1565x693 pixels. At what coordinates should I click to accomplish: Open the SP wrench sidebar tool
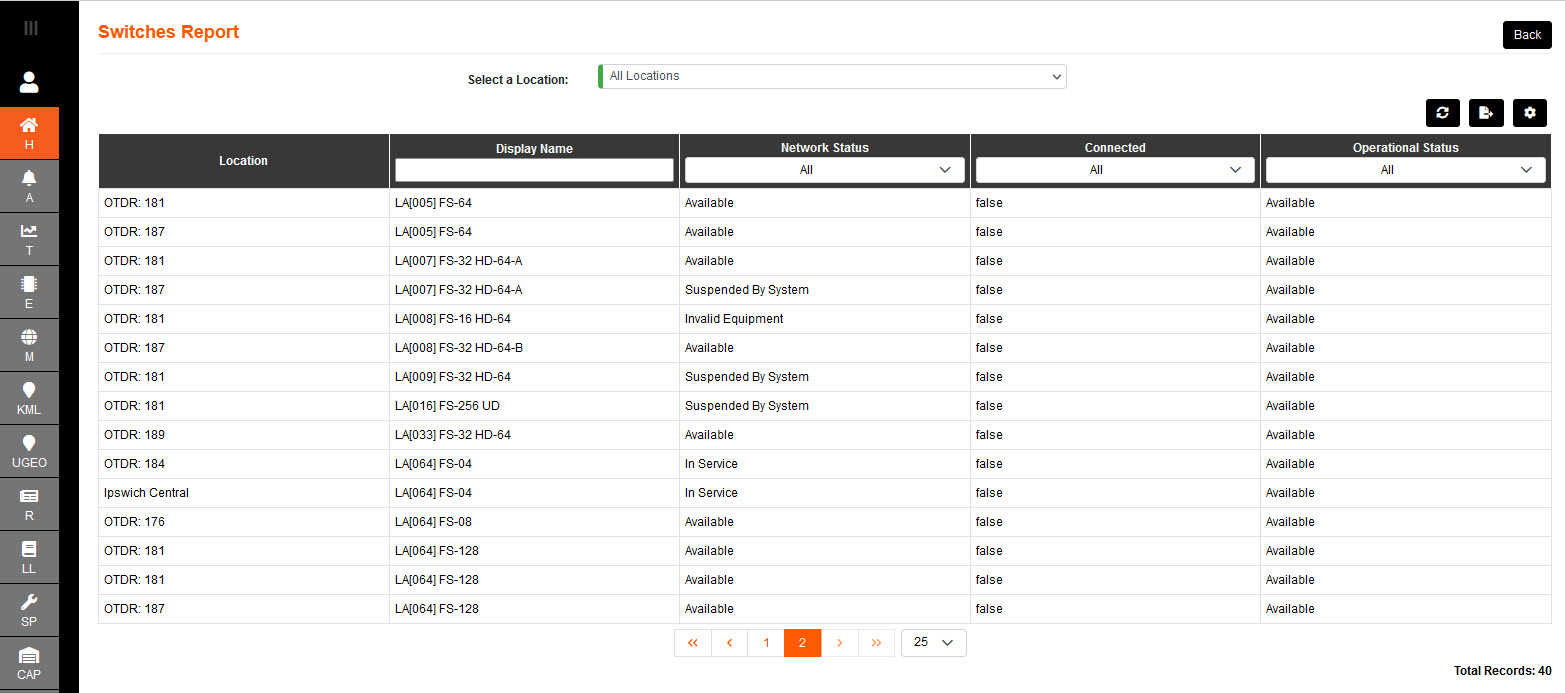point(29,610)
